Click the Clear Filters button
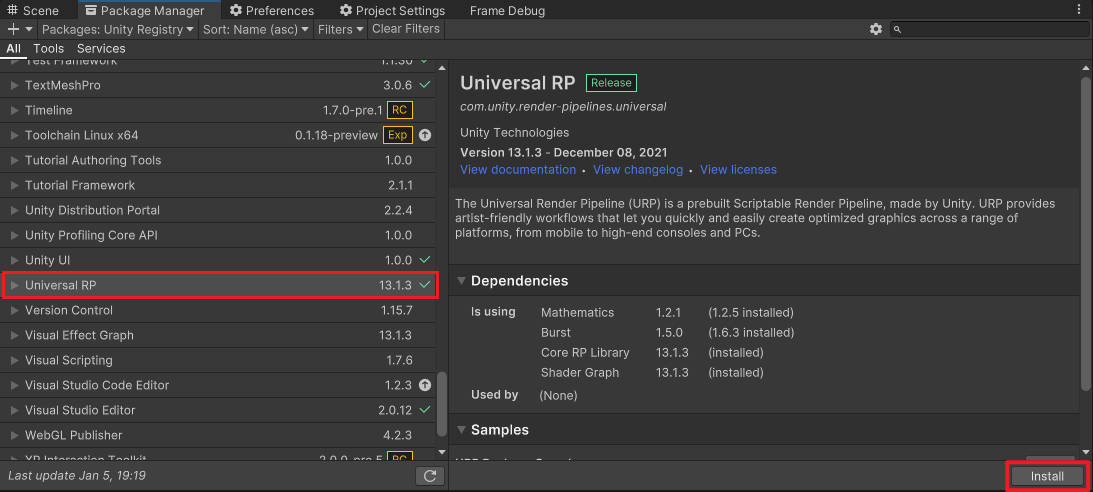The width and height of the screenshot is (1093, 492). [406, 29]
